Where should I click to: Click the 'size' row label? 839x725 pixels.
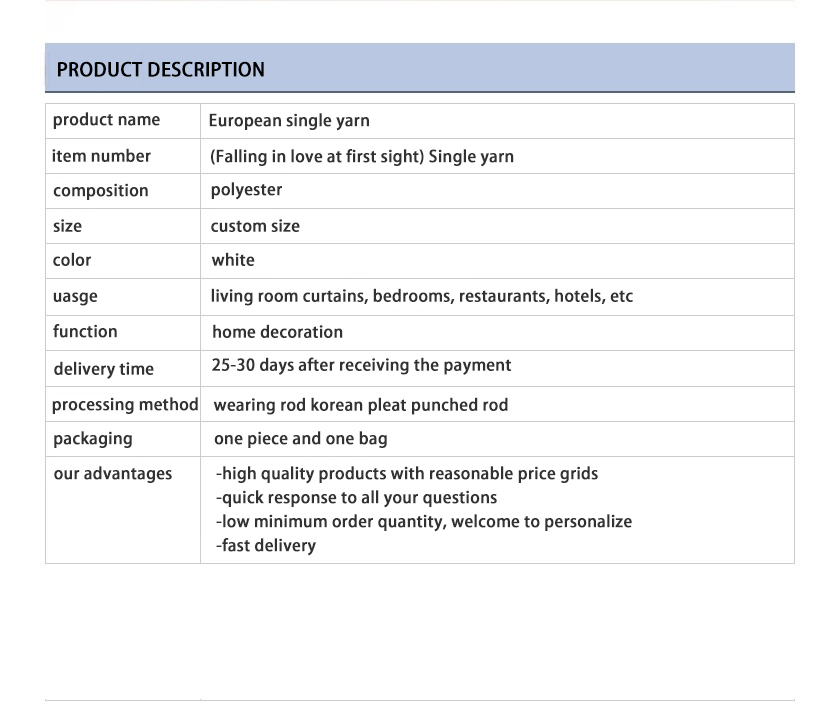pyautogui.click(x=67, y=226)
